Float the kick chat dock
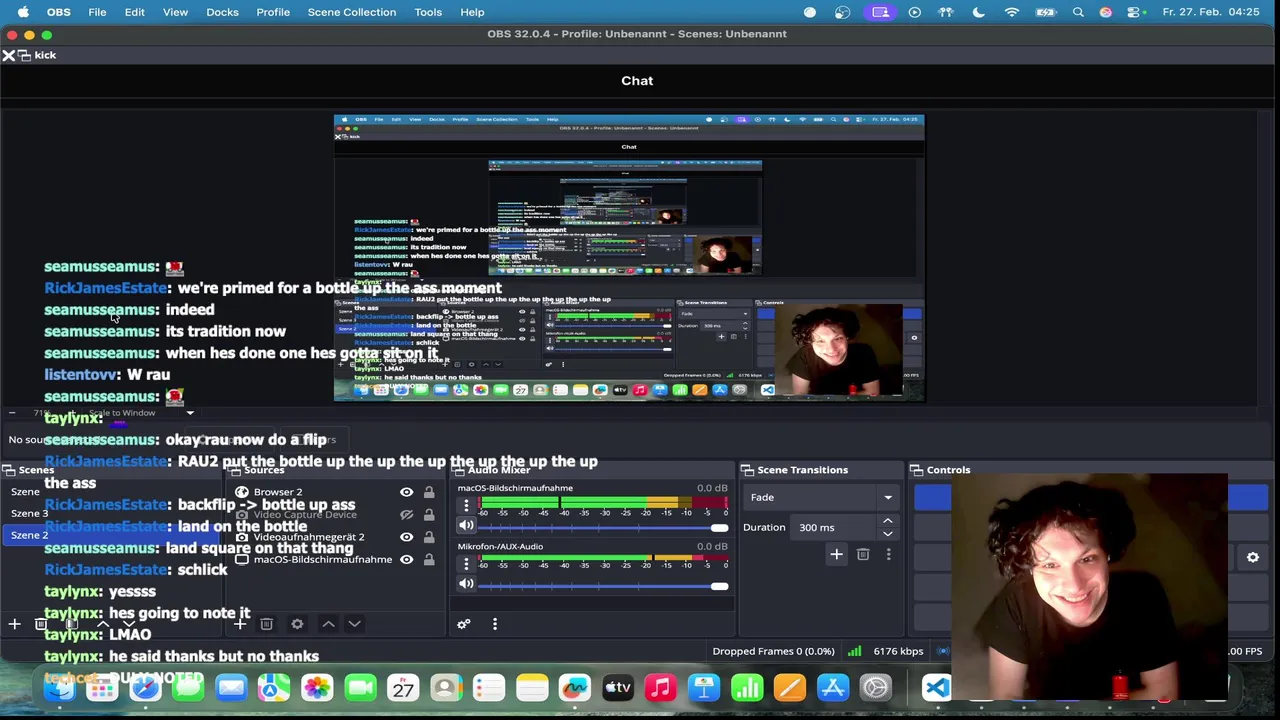Viewport: 1280px width, 720px height. (x=25, y=55)
